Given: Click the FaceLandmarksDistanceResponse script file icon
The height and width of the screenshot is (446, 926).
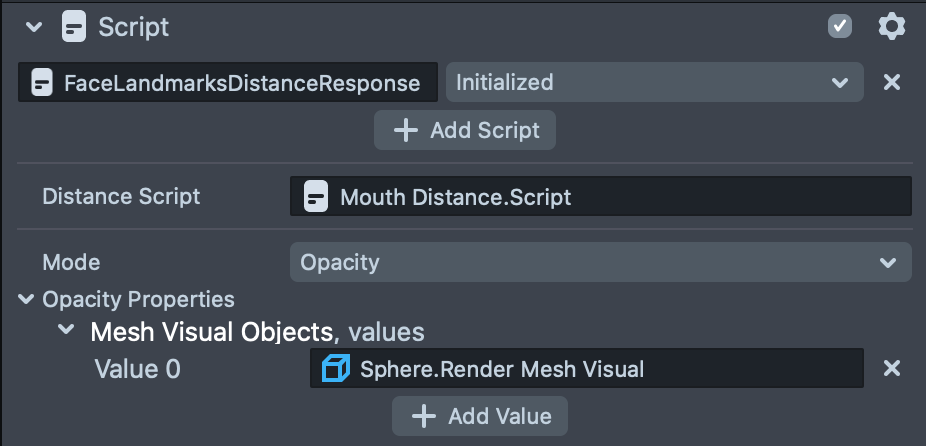Looking at the screenshot, I should click(x=42, y=83).
